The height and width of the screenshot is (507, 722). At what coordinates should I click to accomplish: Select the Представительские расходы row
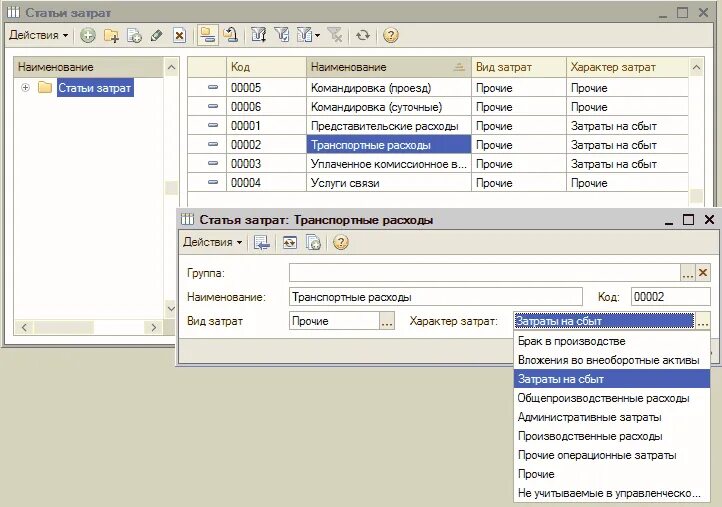click(437, 126)
